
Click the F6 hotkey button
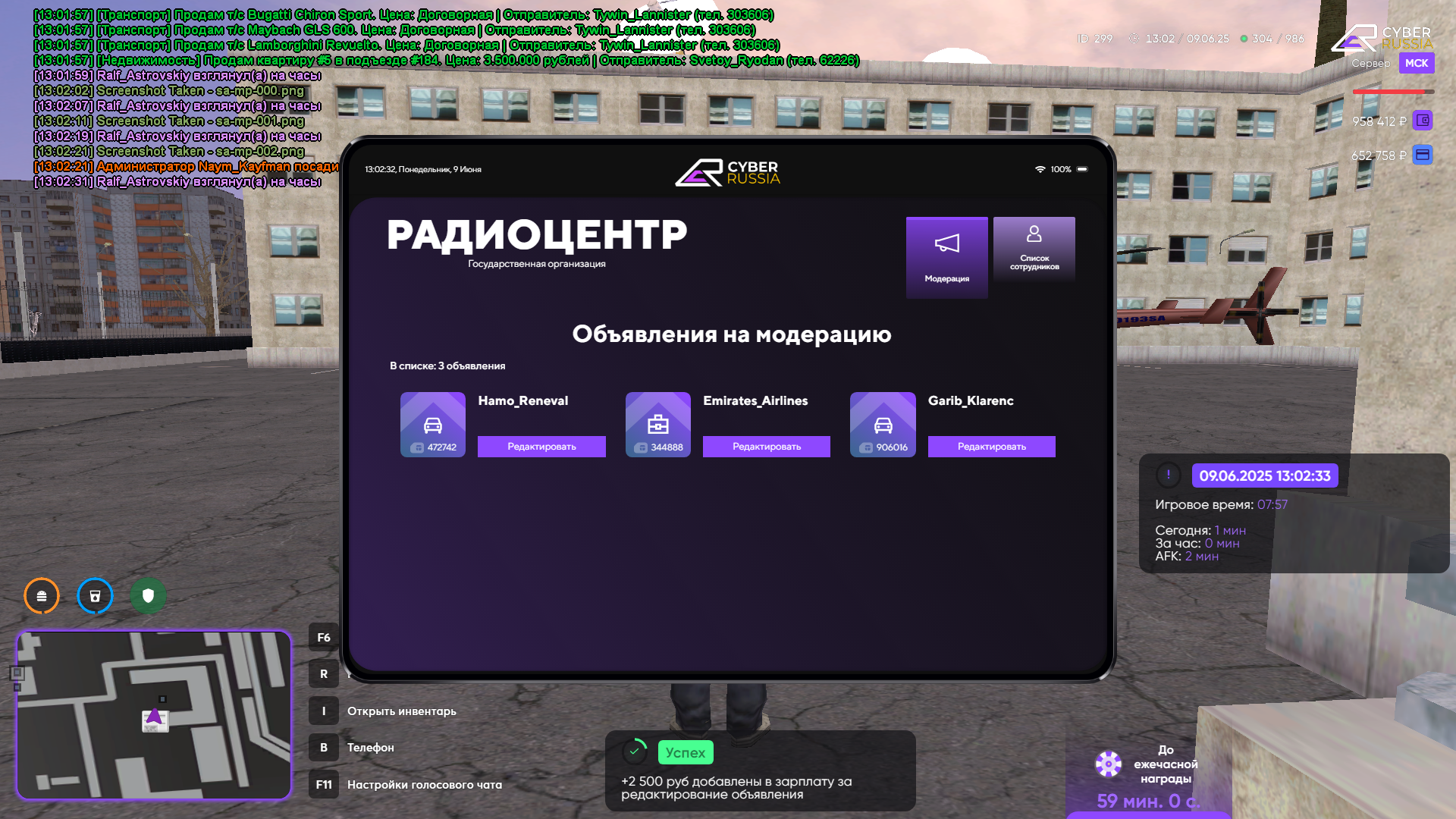[324, 638]
